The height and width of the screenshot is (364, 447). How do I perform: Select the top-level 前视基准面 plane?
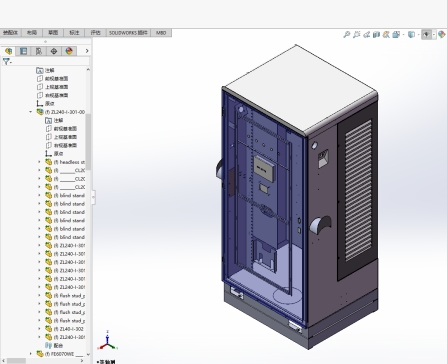pos(52,79)
